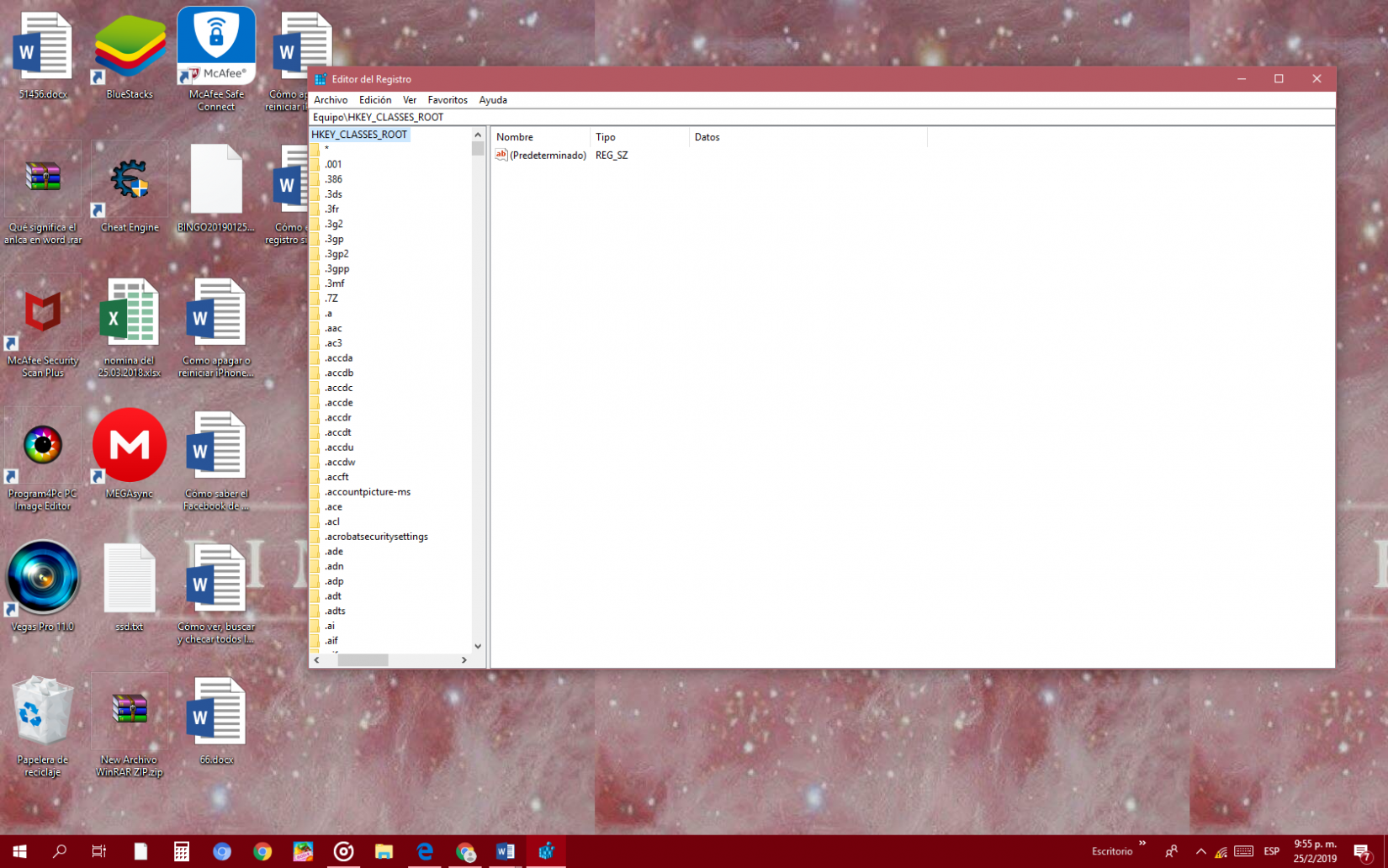Screen dimensions: 1388x868
Task: Open the Archivo menu
Action: tap(330, 100)
